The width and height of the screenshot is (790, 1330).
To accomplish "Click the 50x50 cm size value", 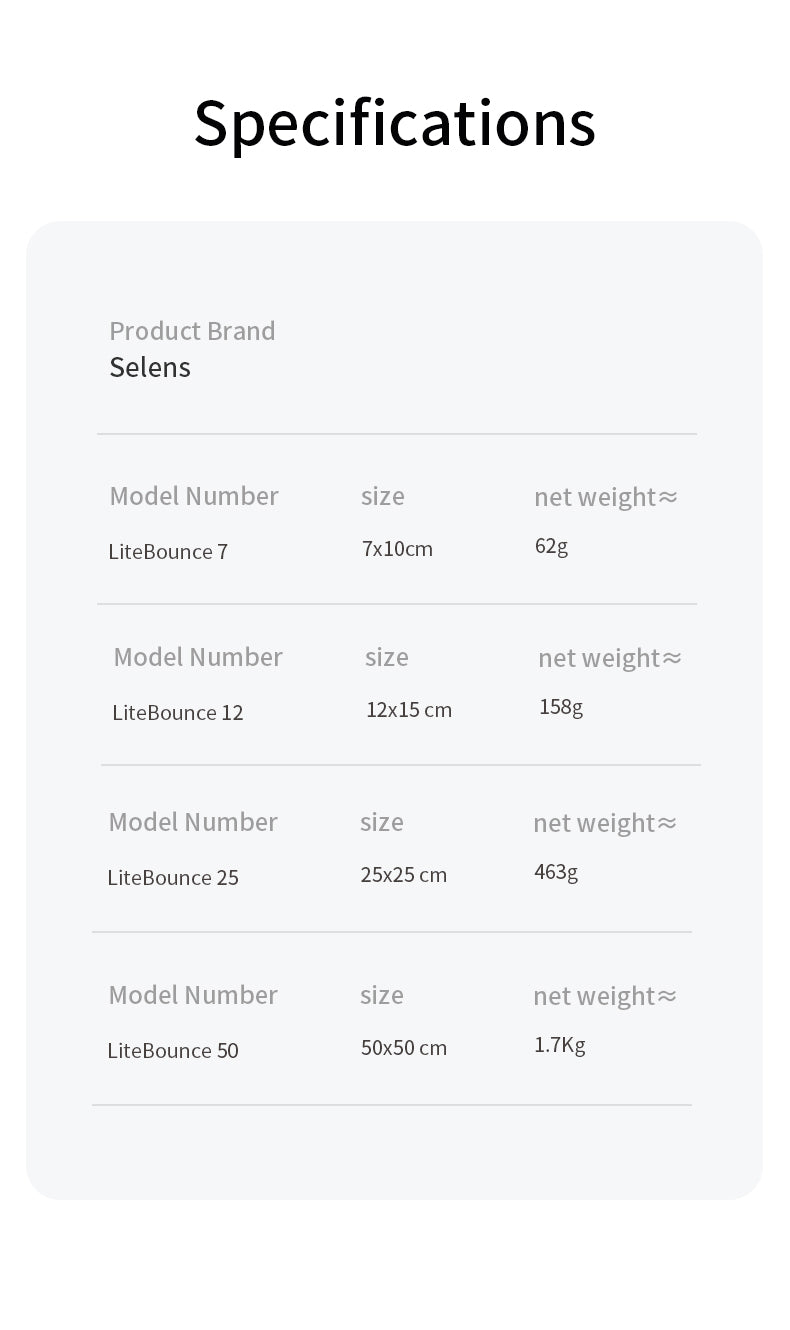I will [x=404, y=1048].
